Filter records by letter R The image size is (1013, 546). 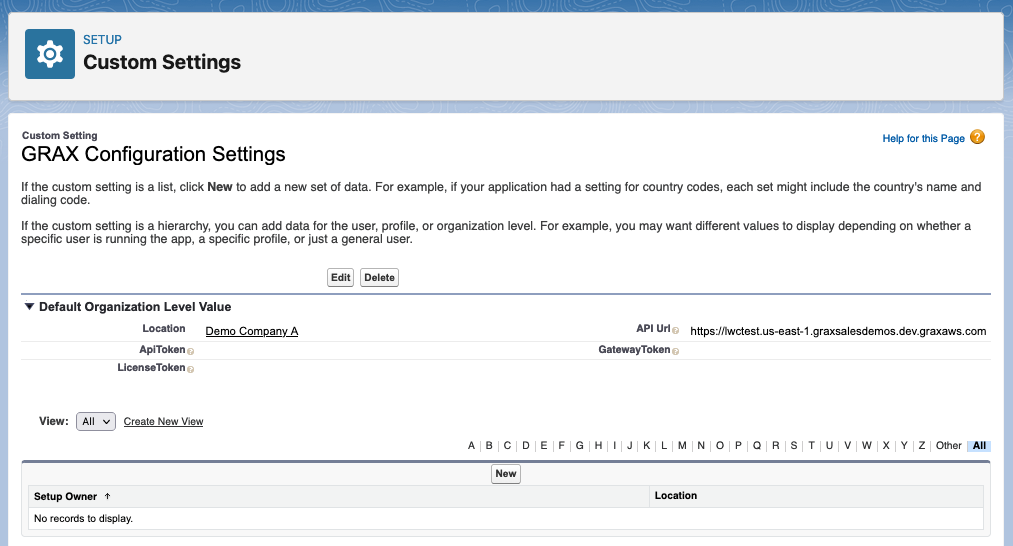[x=776, y=445]
